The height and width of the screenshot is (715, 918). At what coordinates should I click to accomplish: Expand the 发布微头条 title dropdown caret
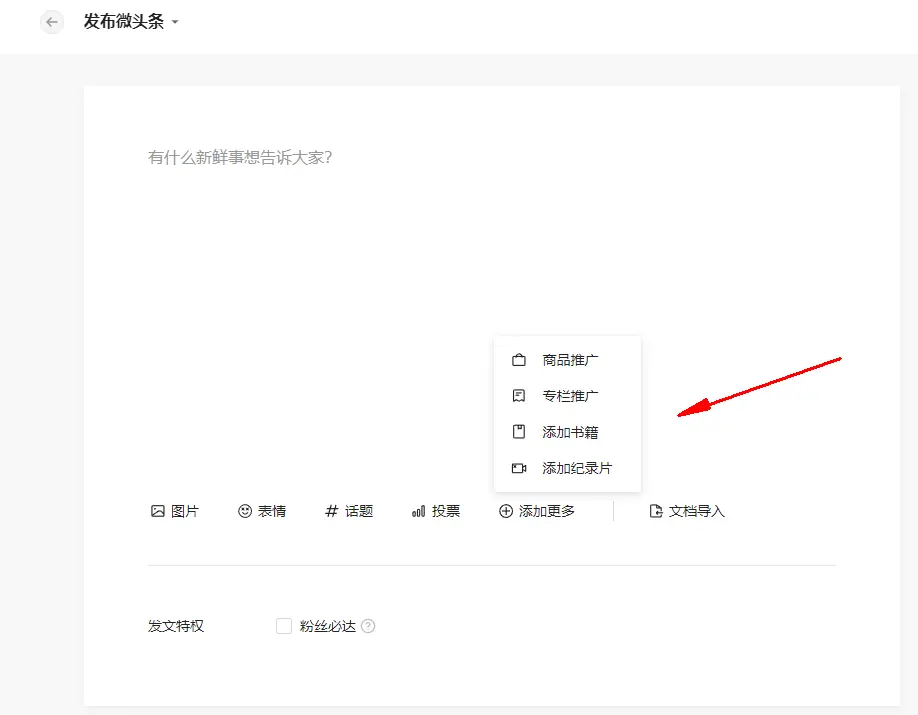pyautogui.click(x=175, y=22)
